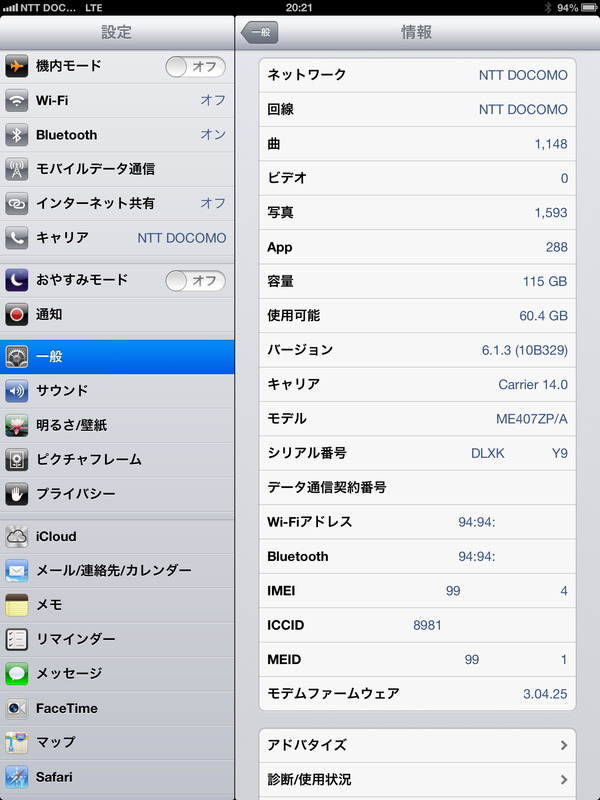Tap the Maps (マップ) icon

coord(16,742)
